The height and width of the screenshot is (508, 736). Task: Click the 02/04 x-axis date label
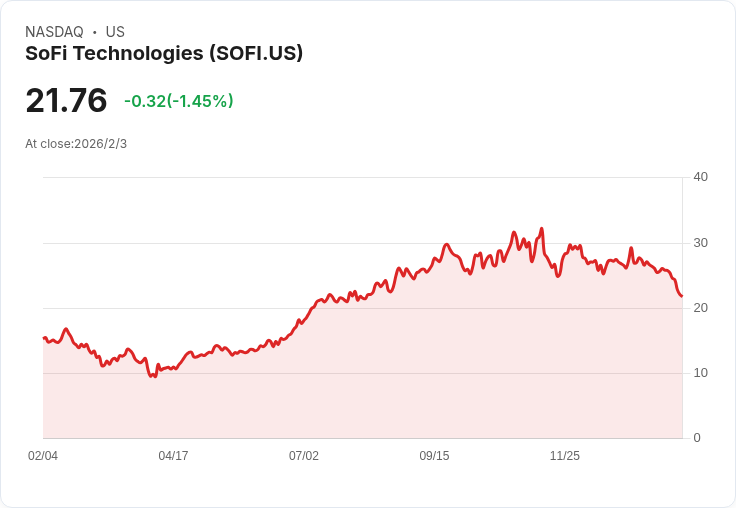coord(43,456)
